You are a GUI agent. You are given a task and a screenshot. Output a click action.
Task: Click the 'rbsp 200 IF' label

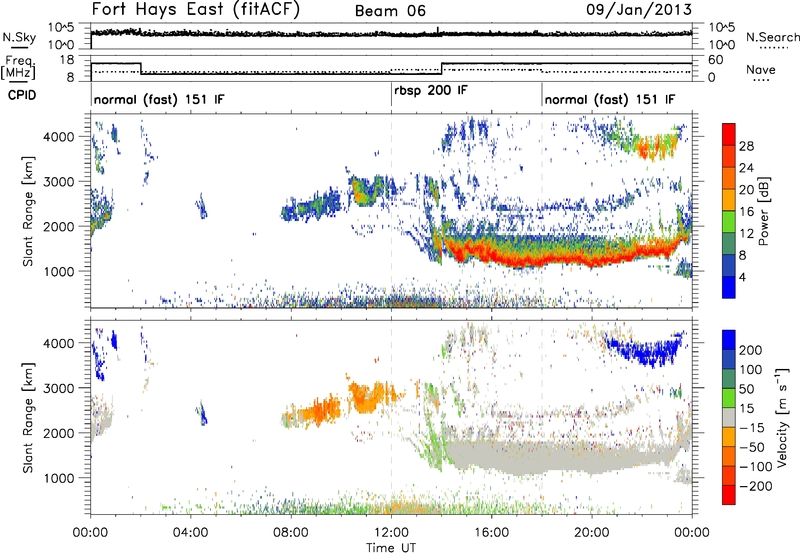tap(431, 91)
